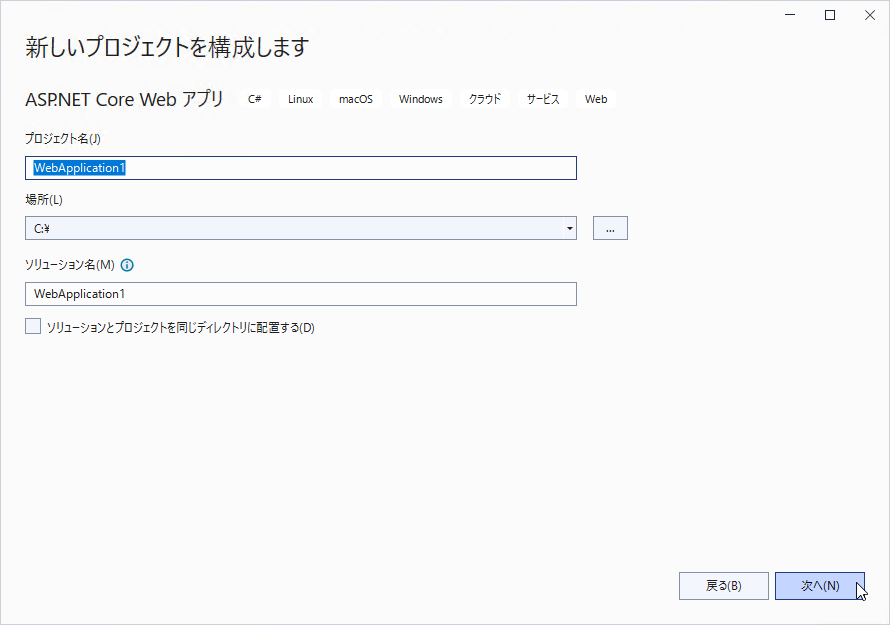
Task: Click the ASP.NET Core Web アプリ heading
Action: 124,99
